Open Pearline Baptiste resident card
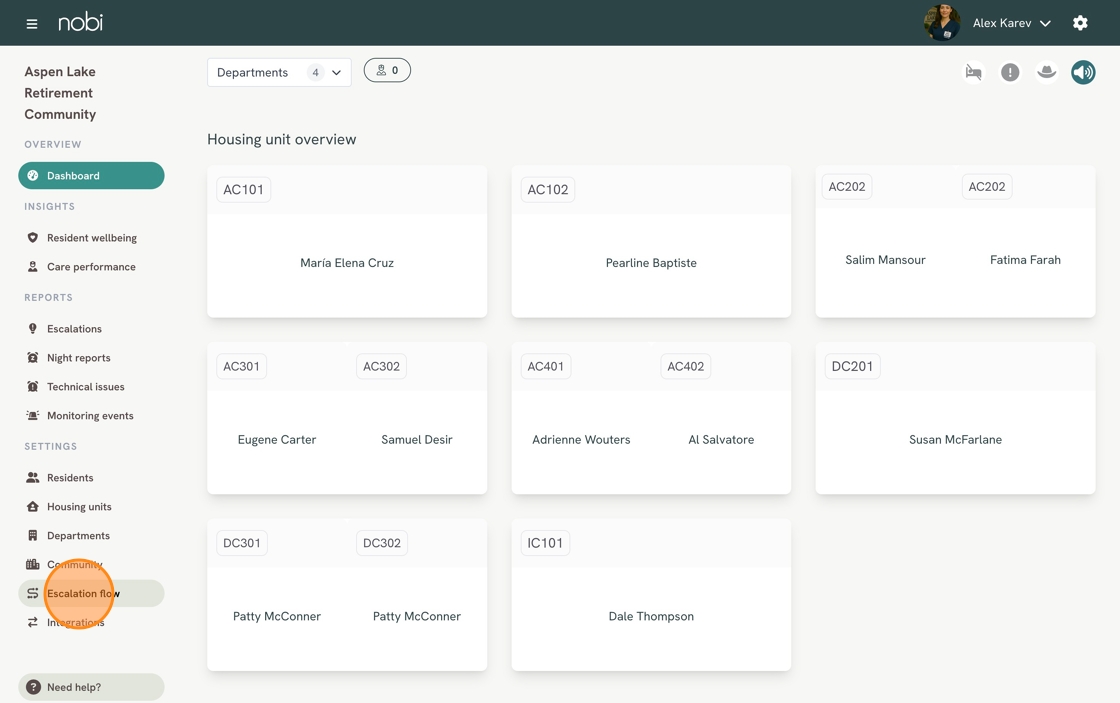Screen dimensions: 1120x703 click(x=651, y=241)
